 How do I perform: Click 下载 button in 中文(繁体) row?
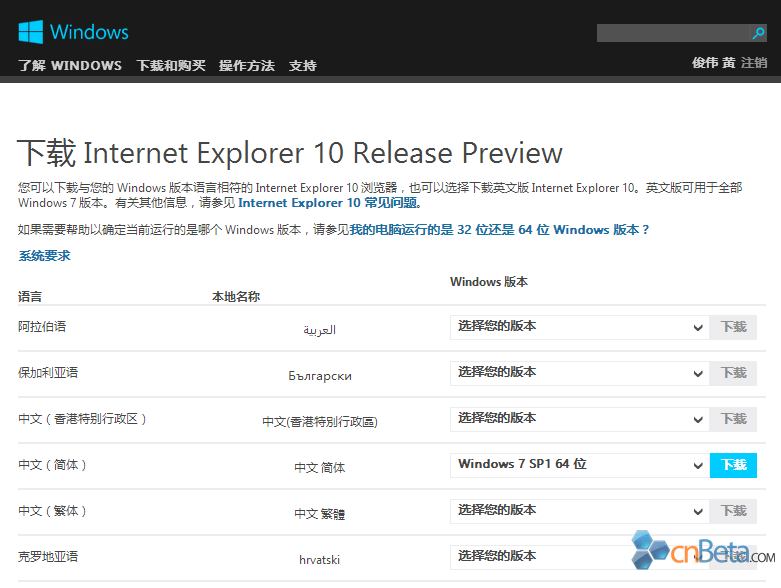[733, 511]
